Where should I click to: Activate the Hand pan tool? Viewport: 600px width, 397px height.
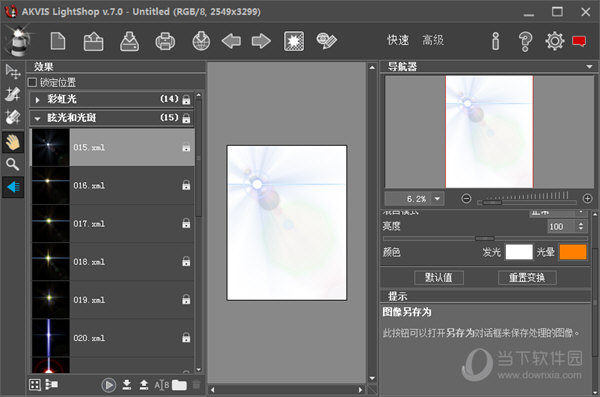pyautogui.click(x=13, y=142)
